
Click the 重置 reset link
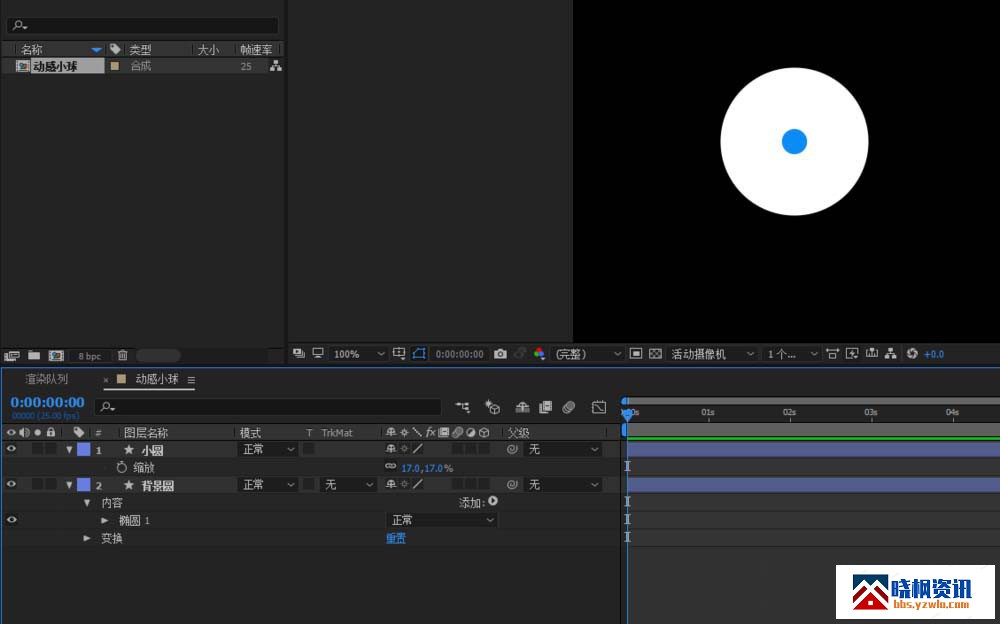tap(395, 538)
